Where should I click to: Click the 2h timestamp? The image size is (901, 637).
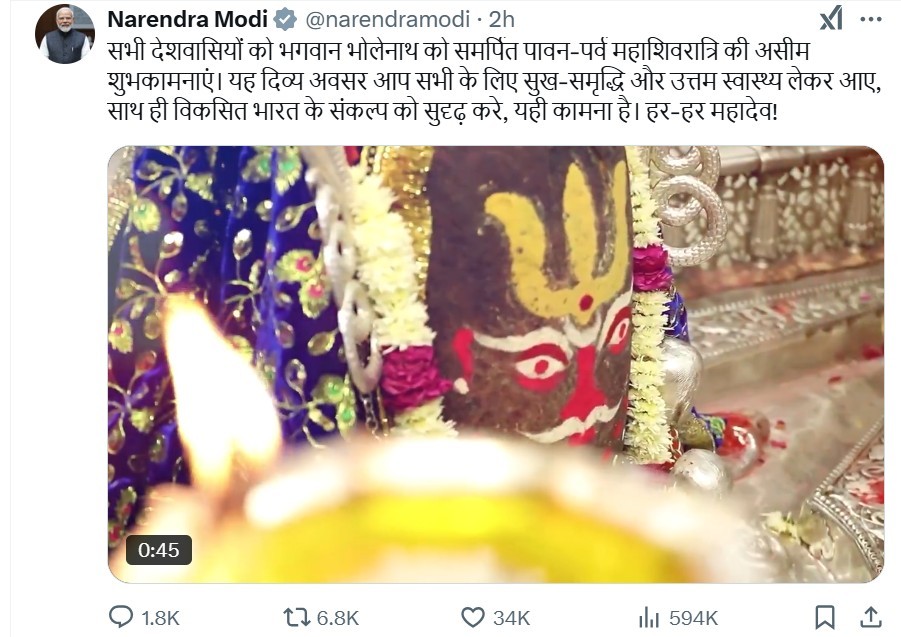pos(502,19)
